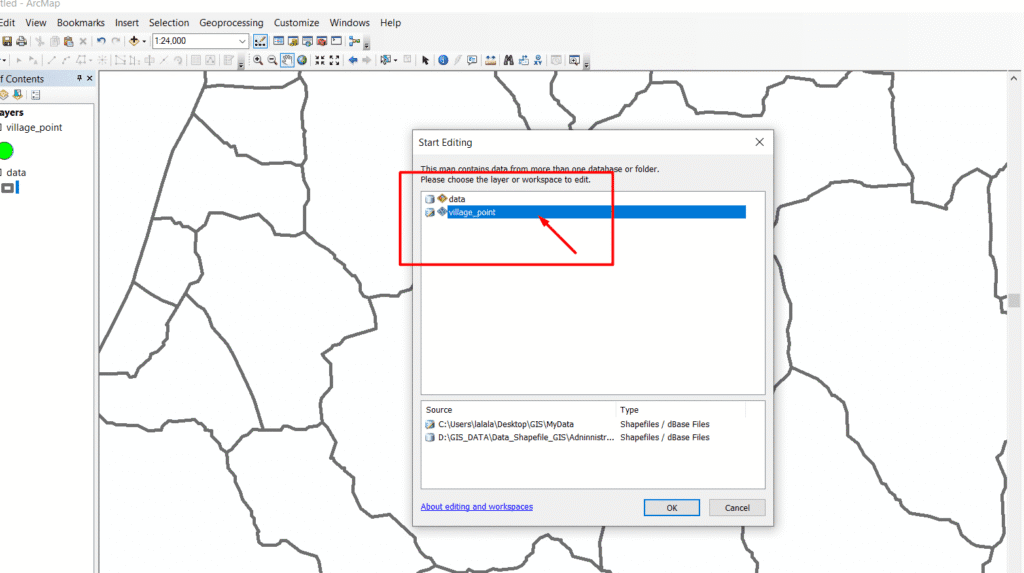Click Cancel in Start Editing dialog
The image size is (1024, 573).
(x=737, y=508)
